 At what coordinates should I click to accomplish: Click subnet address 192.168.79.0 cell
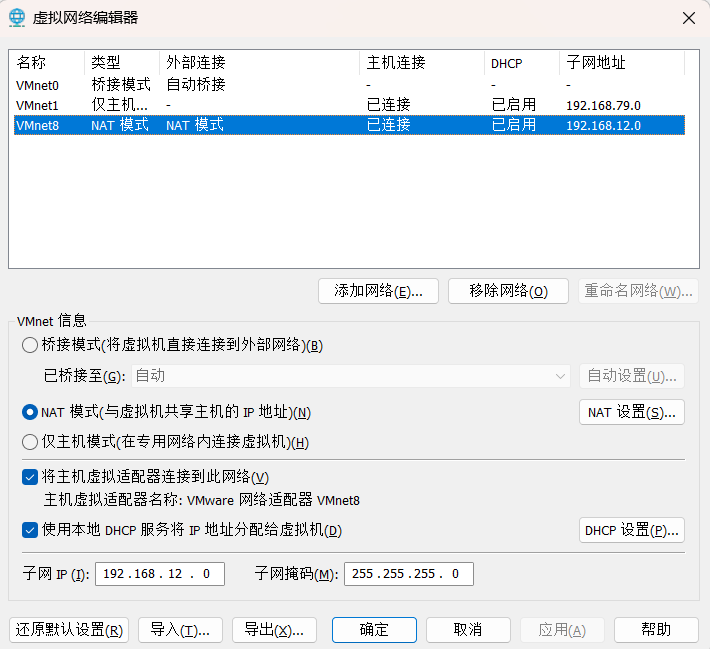point(603,106)
